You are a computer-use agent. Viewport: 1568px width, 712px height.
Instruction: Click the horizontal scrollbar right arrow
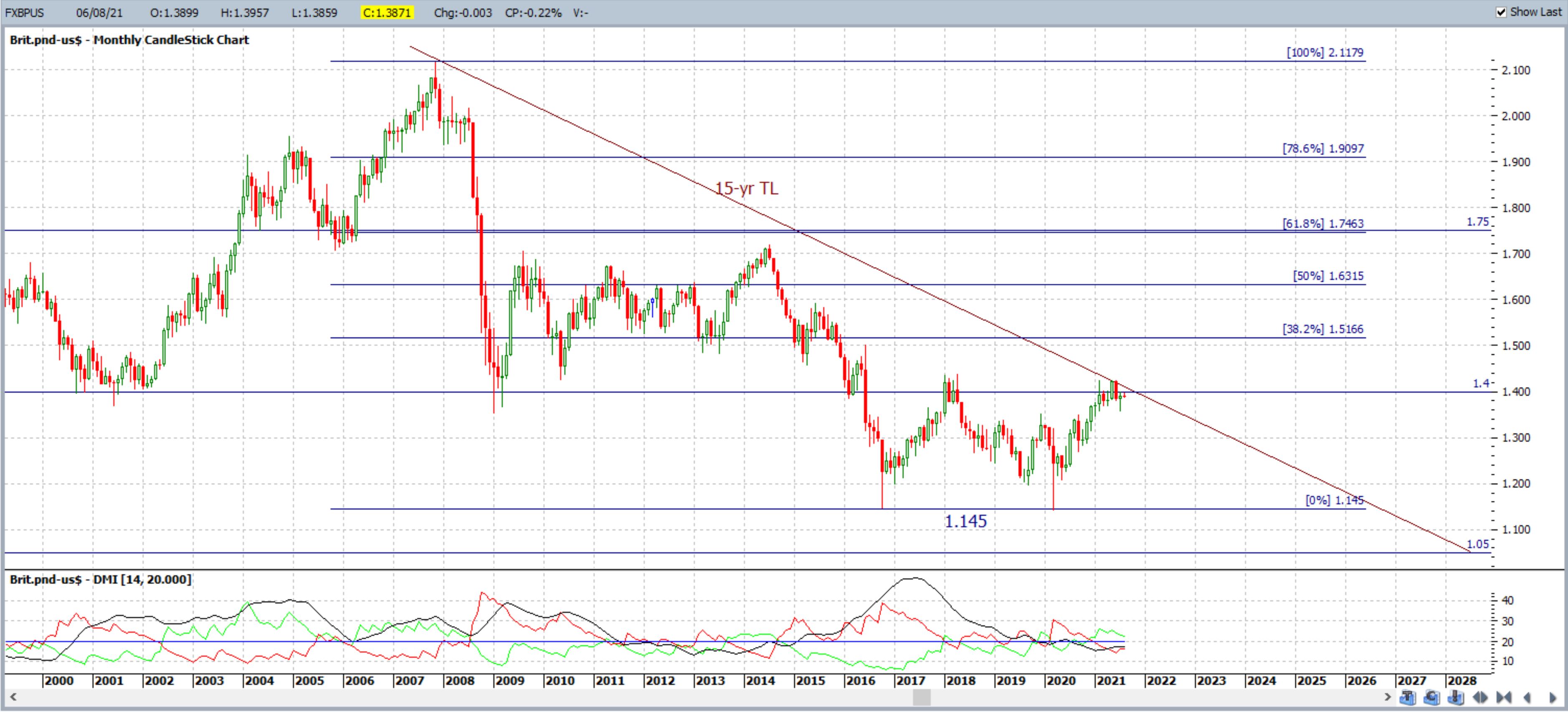(x=1388, y=697)
